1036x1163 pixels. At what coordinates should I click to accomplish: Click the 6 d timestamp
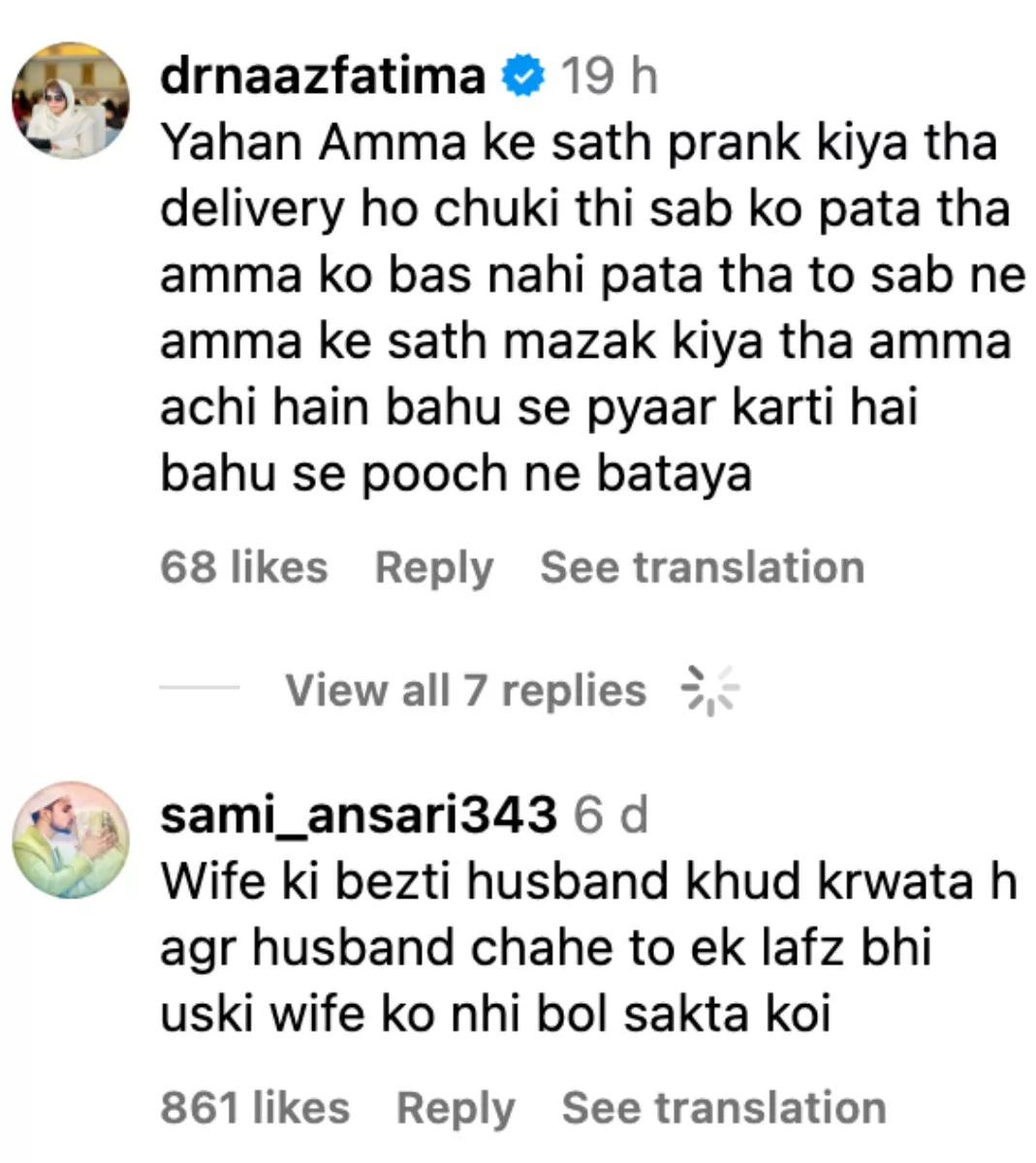tap(611, 816)
